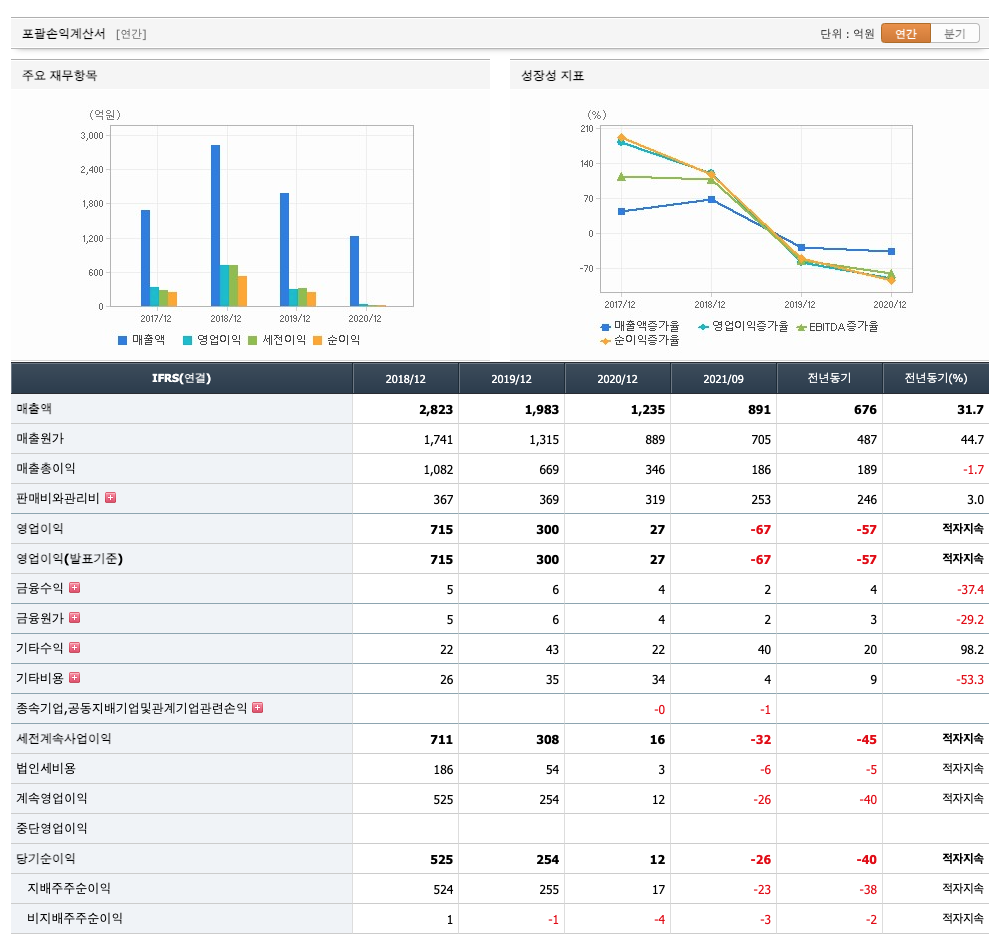Expand 종속기업,공동지배기업및관계기업관련손익 plus icon
Image resolution: width=999 pixels, height=949 pixels.
pos(257,707)
